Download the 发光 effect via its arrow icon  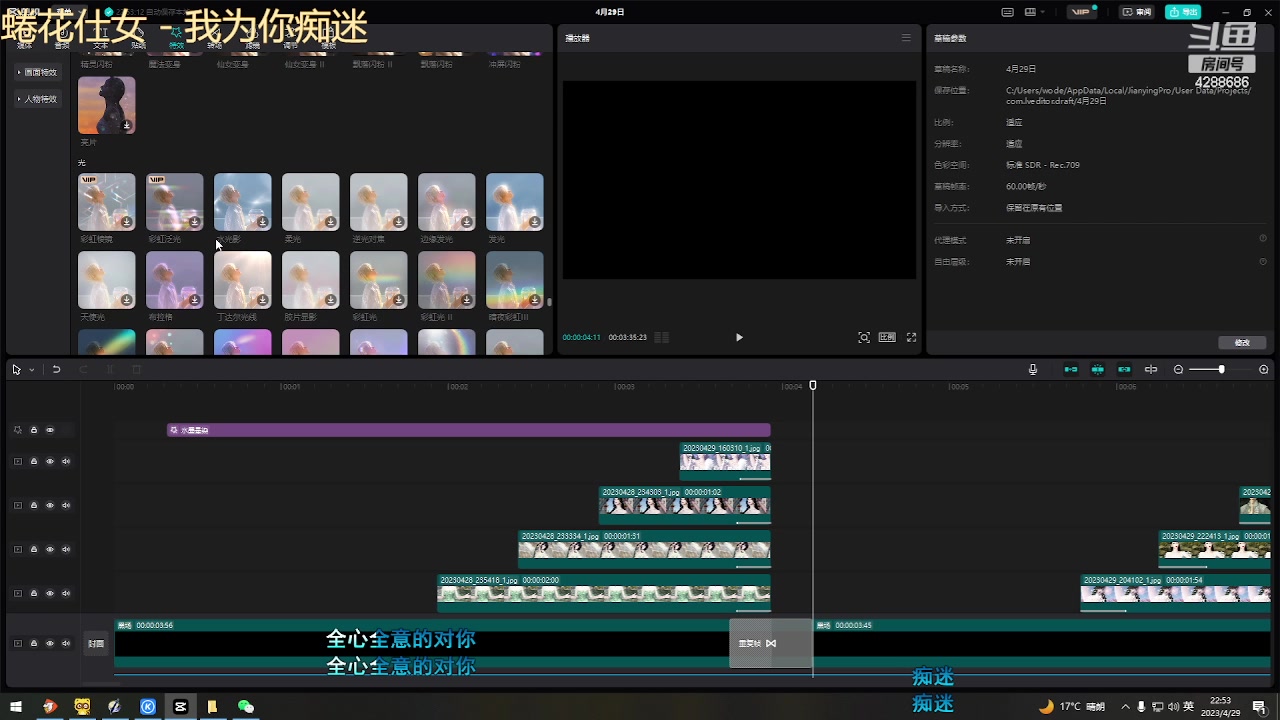(534, 222)
